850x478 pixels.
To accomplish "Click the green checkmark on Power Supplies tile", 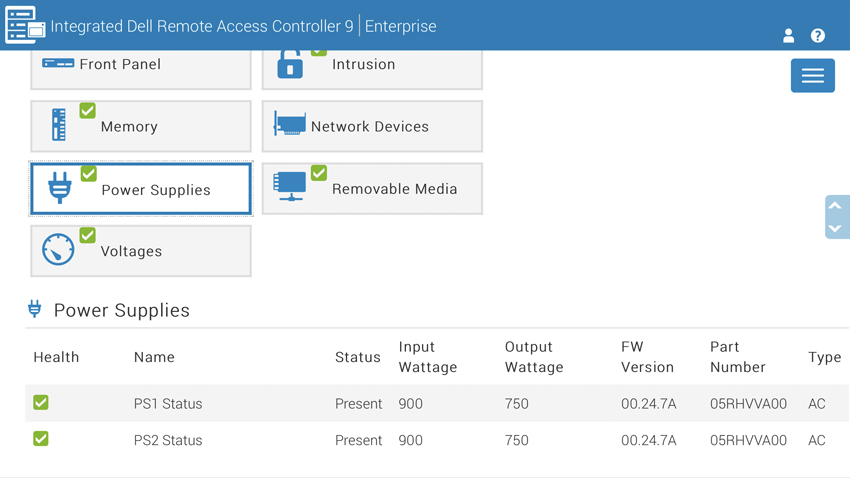I will click(89, 173).
